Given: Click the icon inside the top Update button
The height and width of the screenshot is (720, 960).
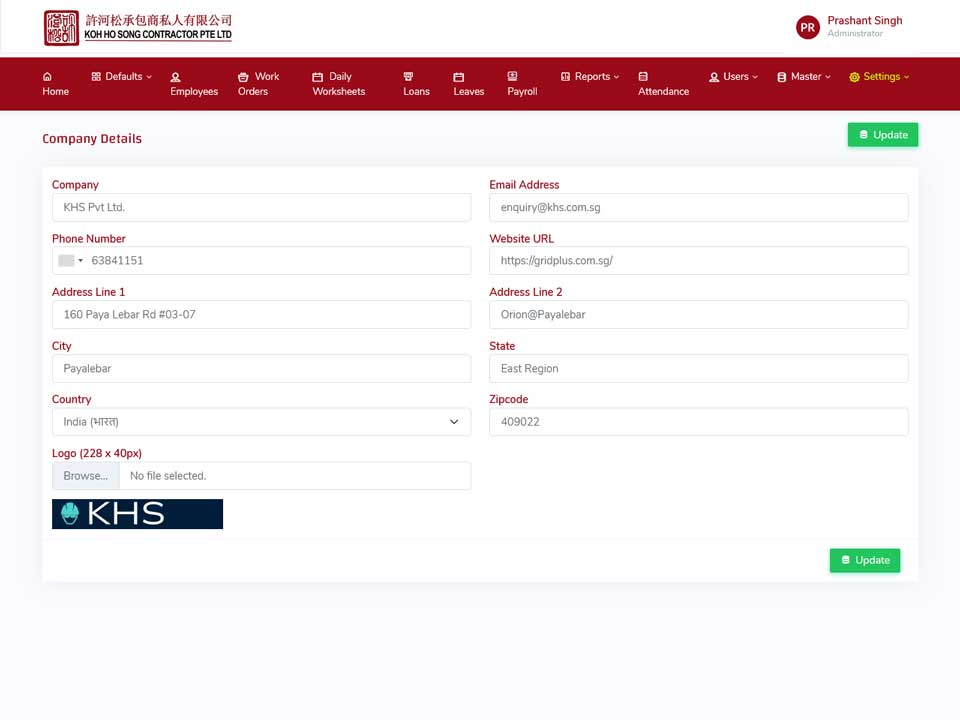Looking at the screenshot, I should click(x=863, y=135).
